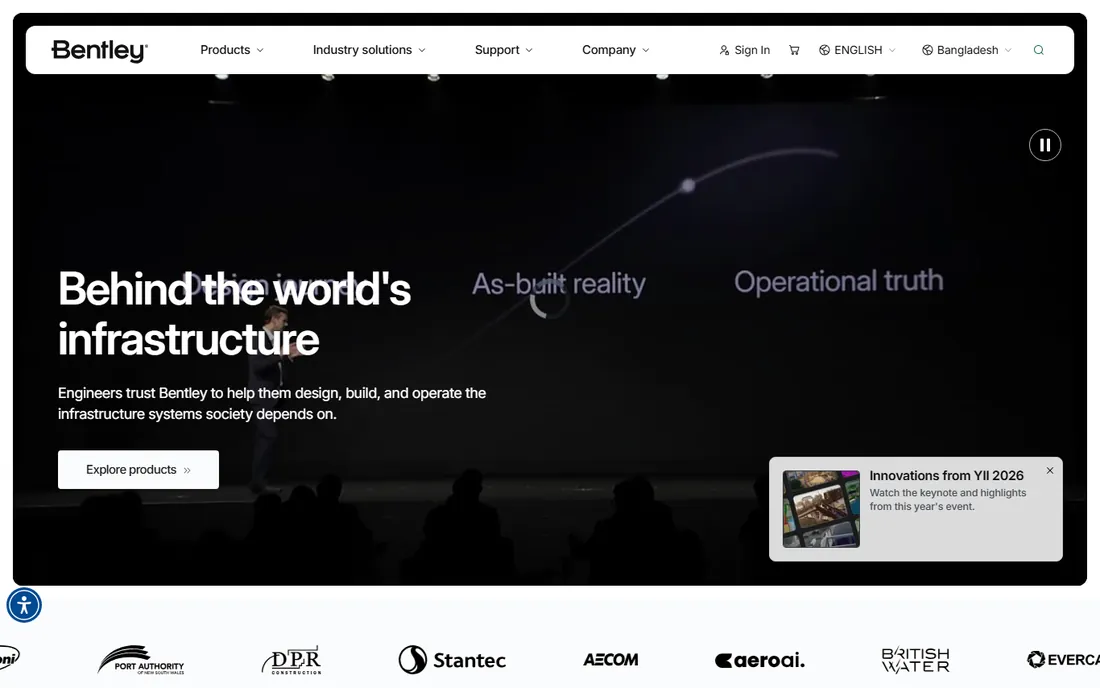1100x688 pixels.
Task: Open the search magnifier icon
Action: [1039, 50]
